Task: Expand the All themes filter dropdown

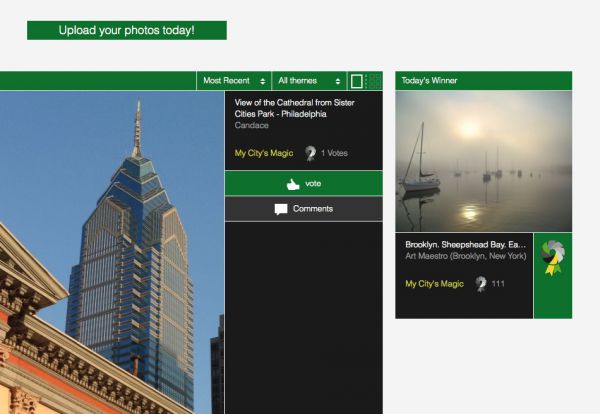Action: coord(309,81)
